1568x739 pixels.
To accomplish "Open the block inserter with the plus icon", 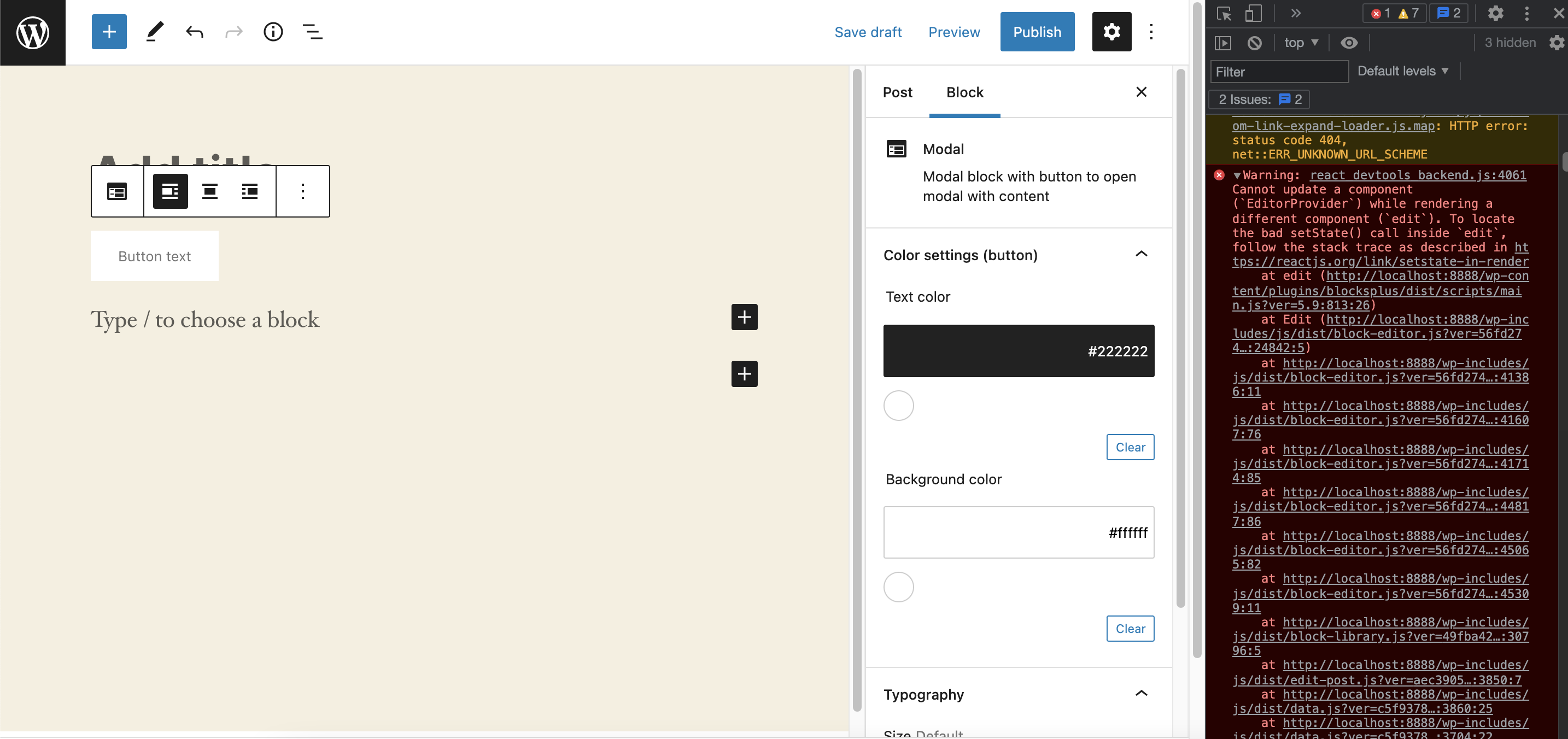I will click(x=109, y=32).
